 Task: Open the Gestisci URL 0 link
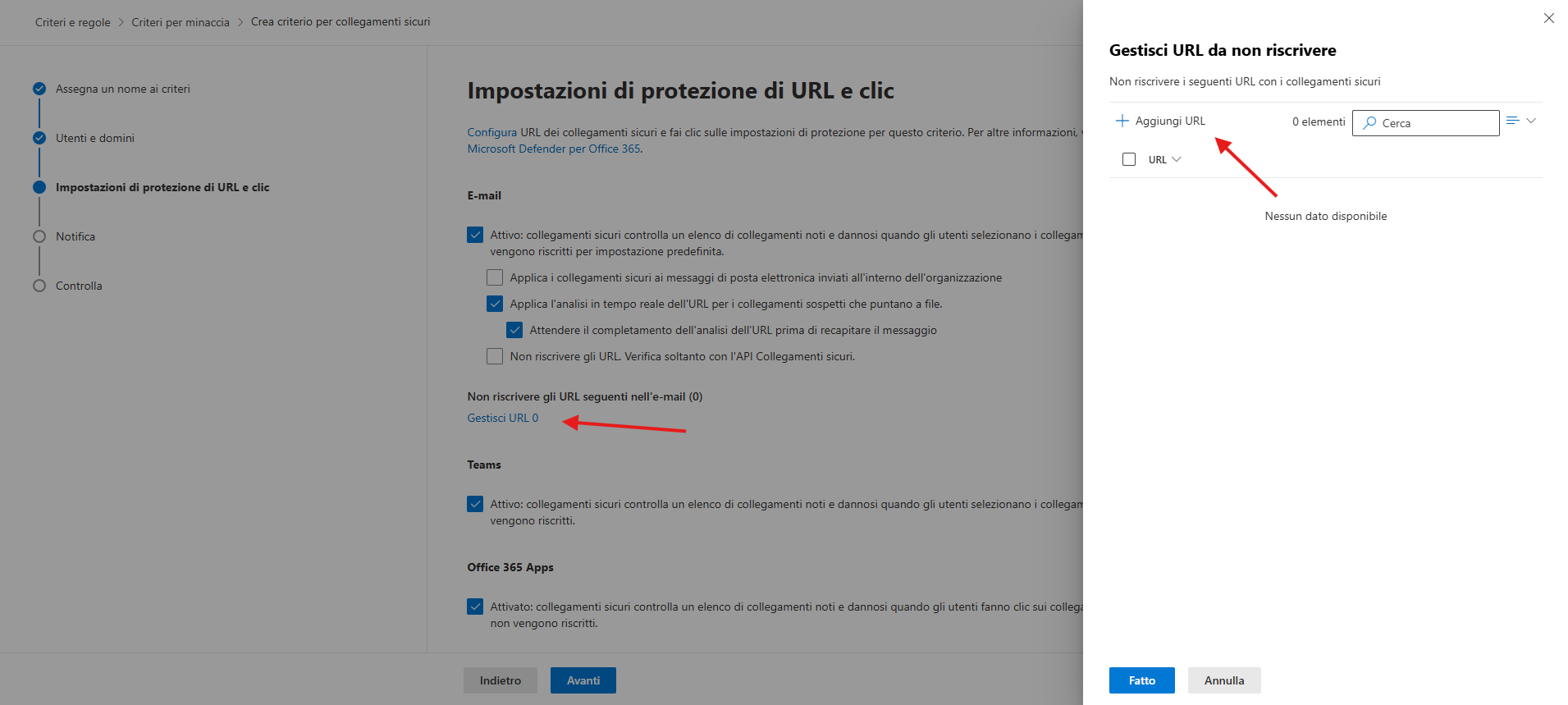(503, 418)
